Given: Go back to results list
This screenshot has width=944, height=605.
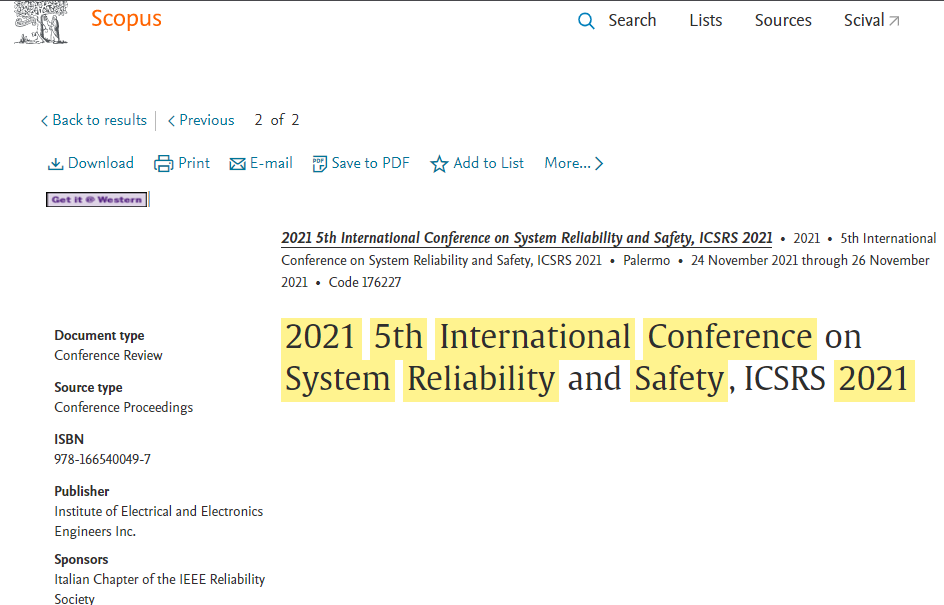Looking at the screenshot, I should point(99,120).
